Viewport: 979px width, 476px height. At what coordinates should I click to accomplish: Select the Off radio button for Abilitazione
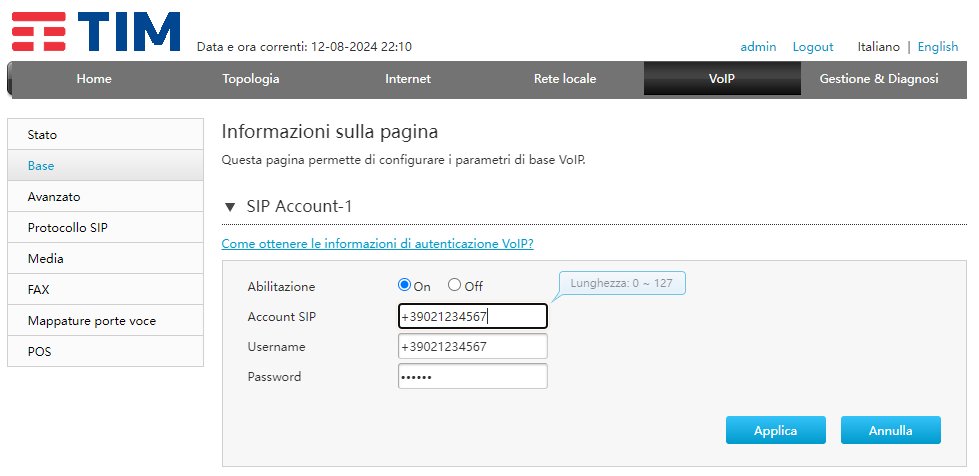[455, 285]
